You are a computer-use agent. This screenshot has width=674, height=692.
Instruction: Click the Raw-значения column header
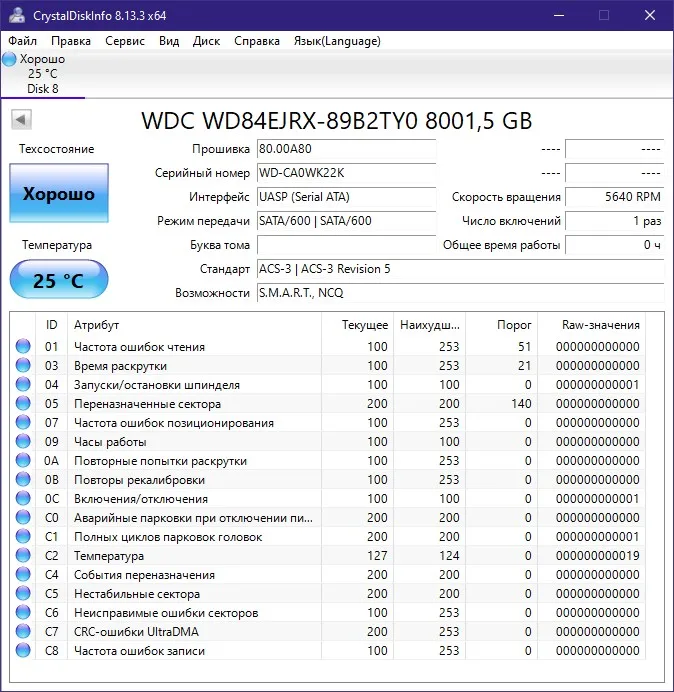tap(591, 325)
